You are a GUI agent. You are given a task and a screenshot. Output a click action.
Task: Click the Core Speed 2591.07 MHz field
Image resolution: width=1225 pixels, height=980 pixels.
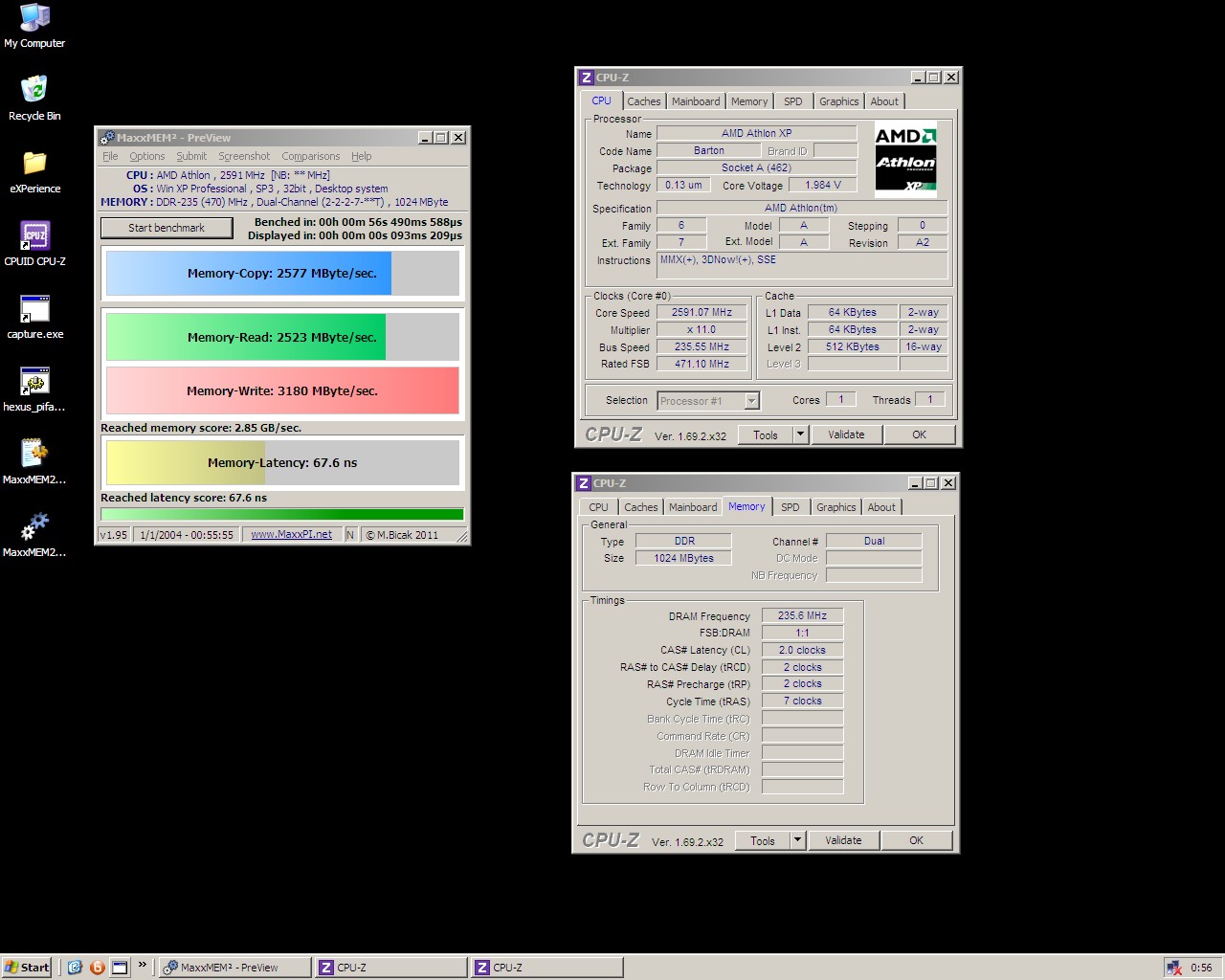702,313
